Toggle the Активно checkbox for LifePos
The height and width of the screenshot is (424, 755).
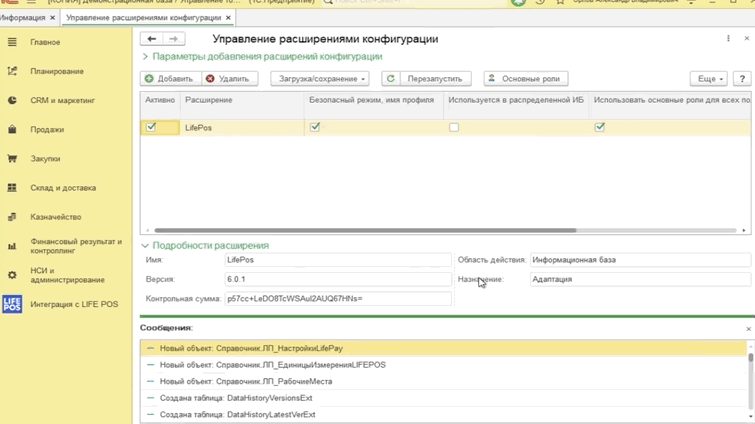[x=151, y=127]
